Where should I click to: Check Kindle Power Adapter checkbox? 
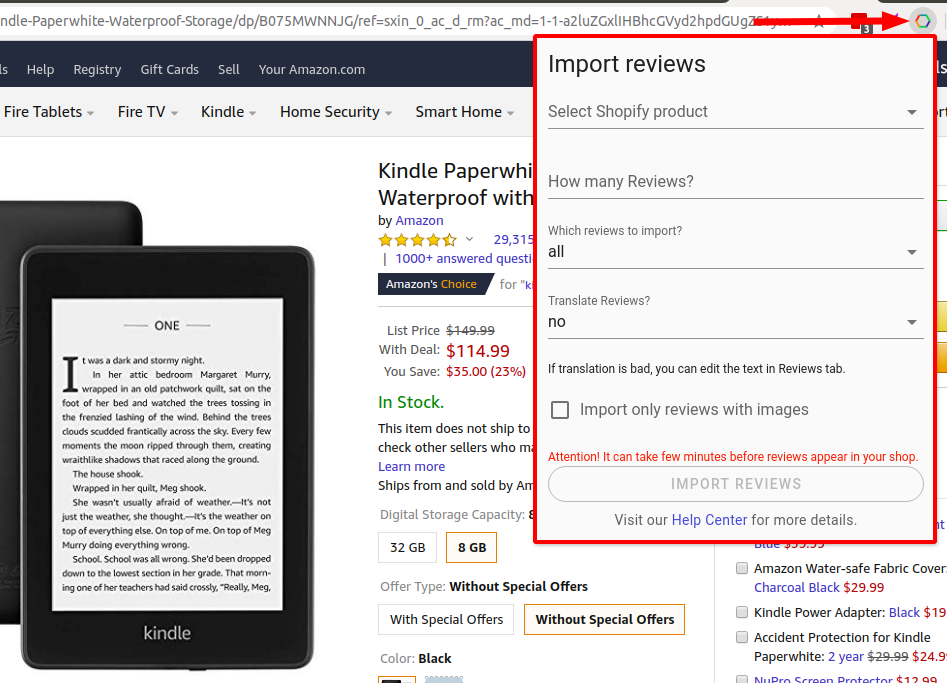(x=742, y=612)
